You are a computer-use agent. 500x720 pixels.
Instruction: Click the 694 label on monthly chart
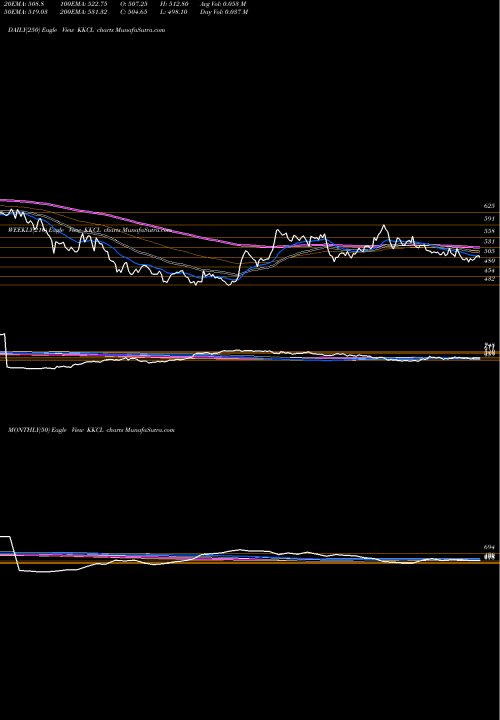click(x=489, y=547)
